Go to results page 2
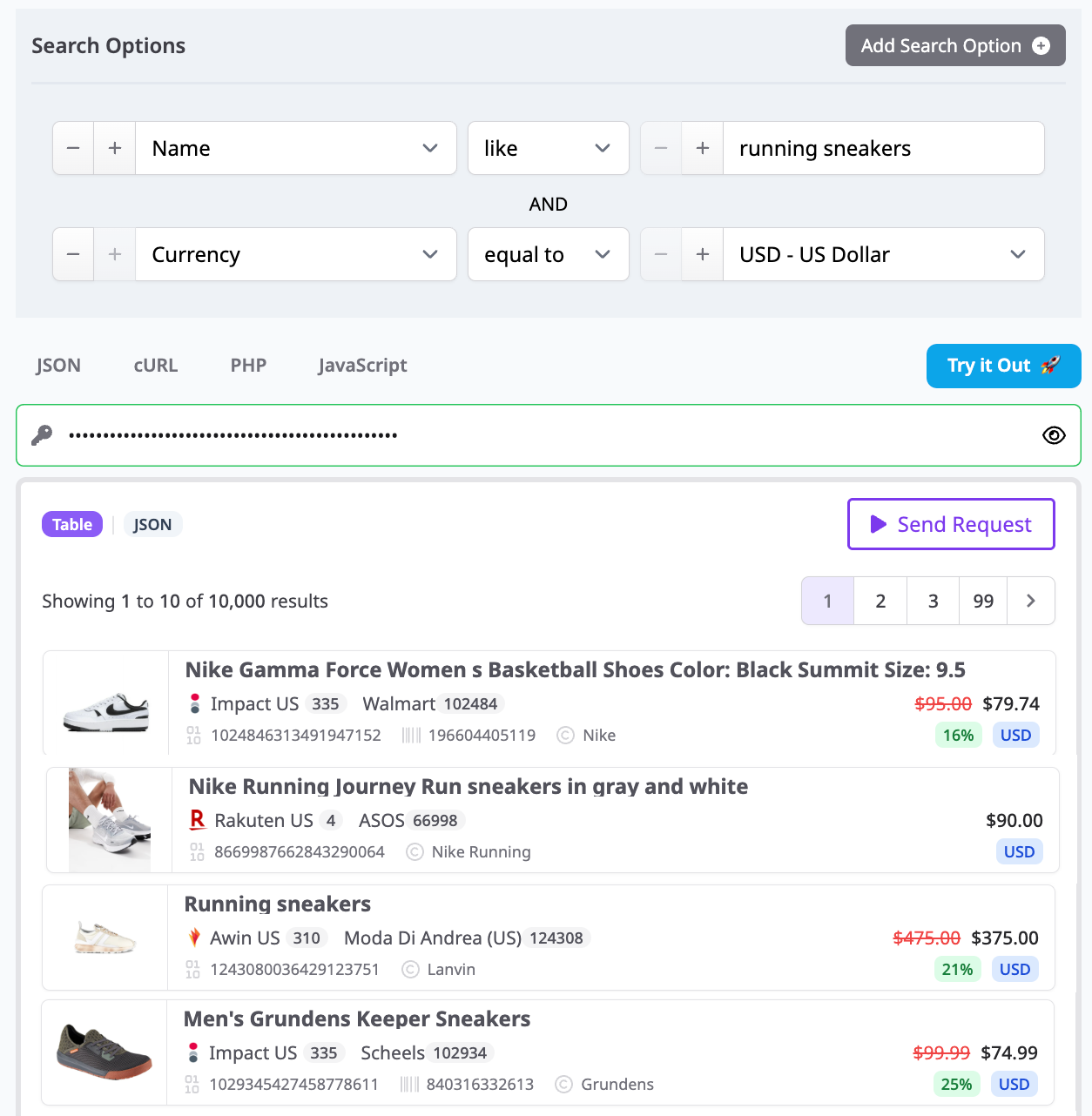Viewport: 1092px width, 1116px height. coord(880,601)
